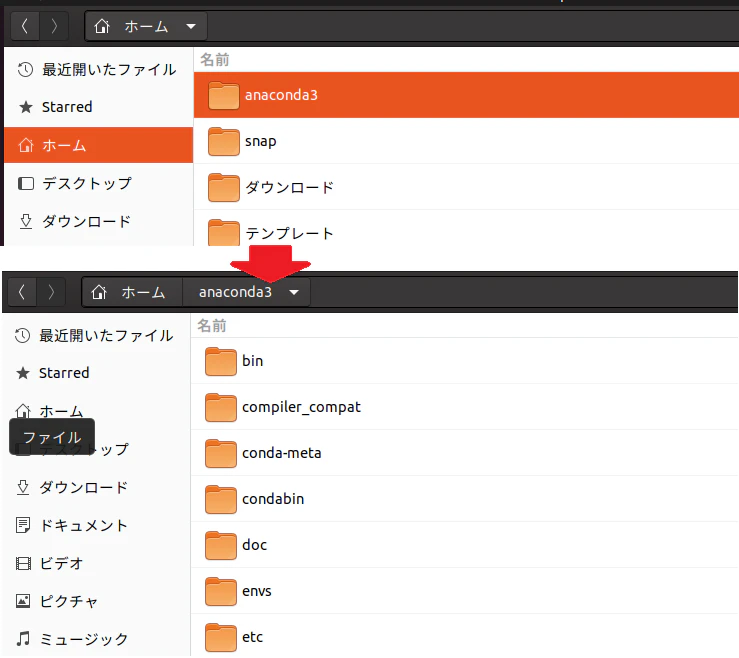Screen dimensions: 739x658
Task: Click the Starred star icon in lower sidebar
Action: click(x=23, y=373)
